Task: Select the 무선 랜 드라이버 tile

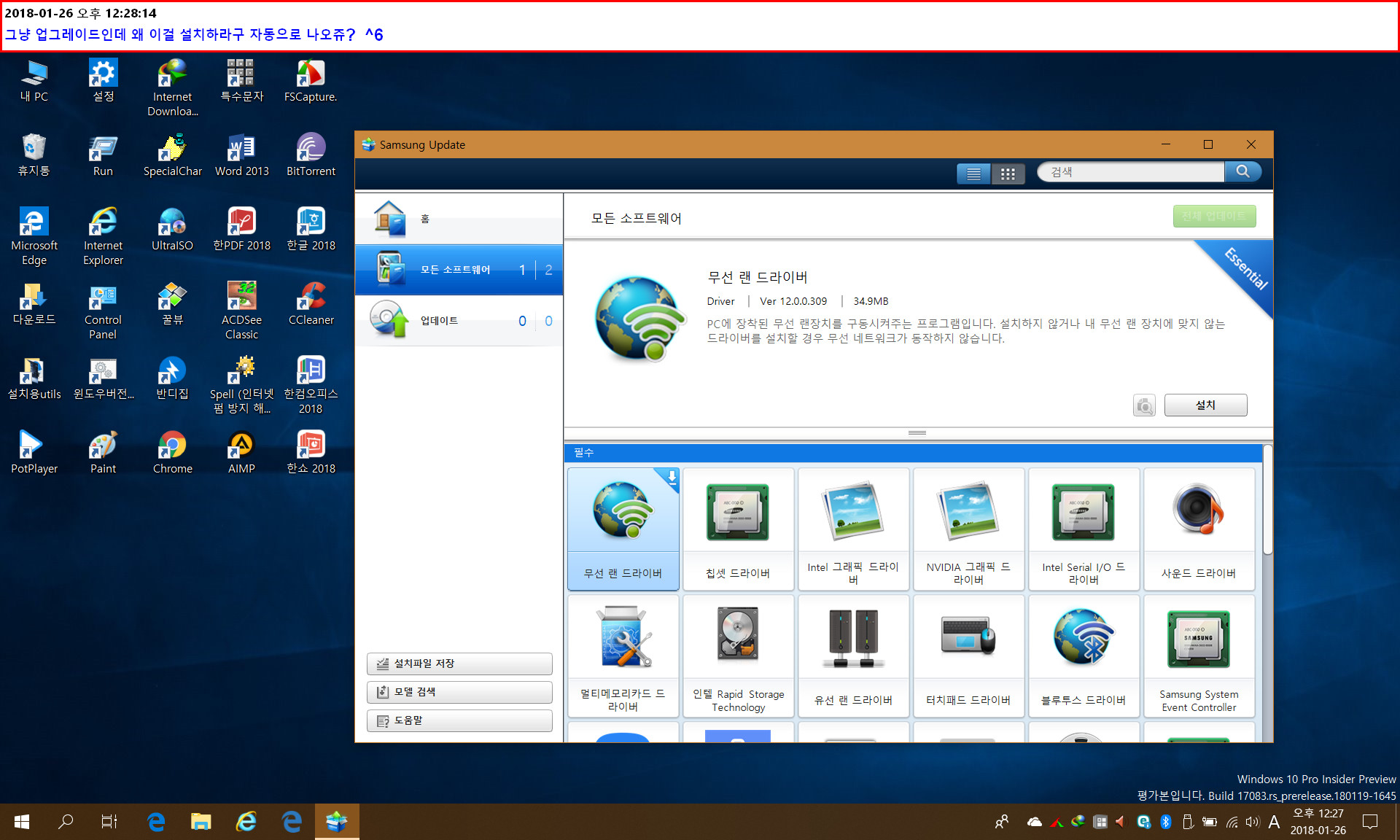Action: click(x=623, y=529)
